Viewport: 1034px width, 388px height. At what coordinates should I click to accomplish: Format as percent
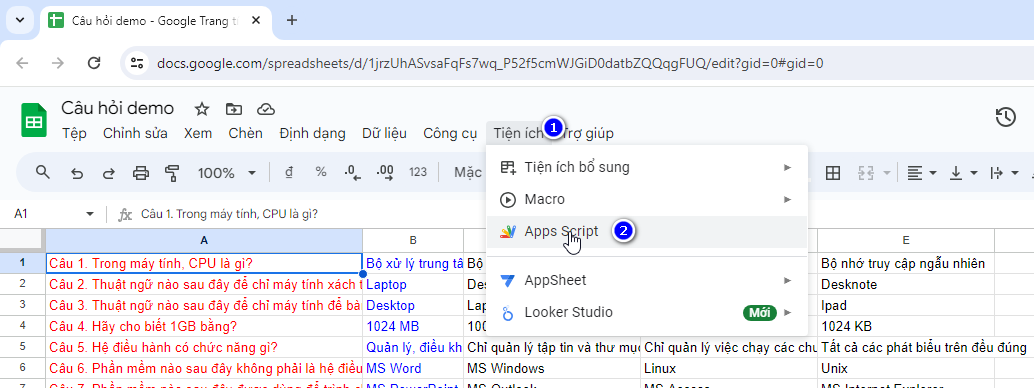pyautogui.click(x=320, y=173)
